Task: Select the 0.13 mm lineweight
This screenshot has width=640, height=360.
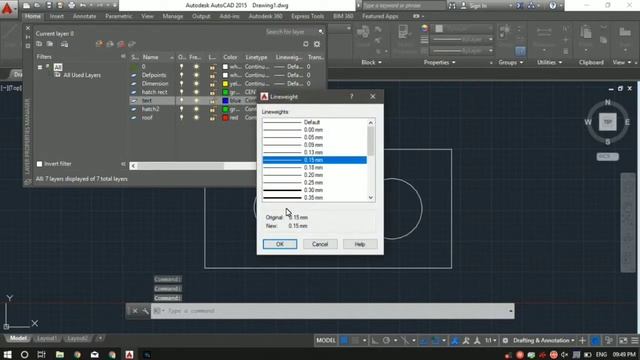Action: [315, 152]
